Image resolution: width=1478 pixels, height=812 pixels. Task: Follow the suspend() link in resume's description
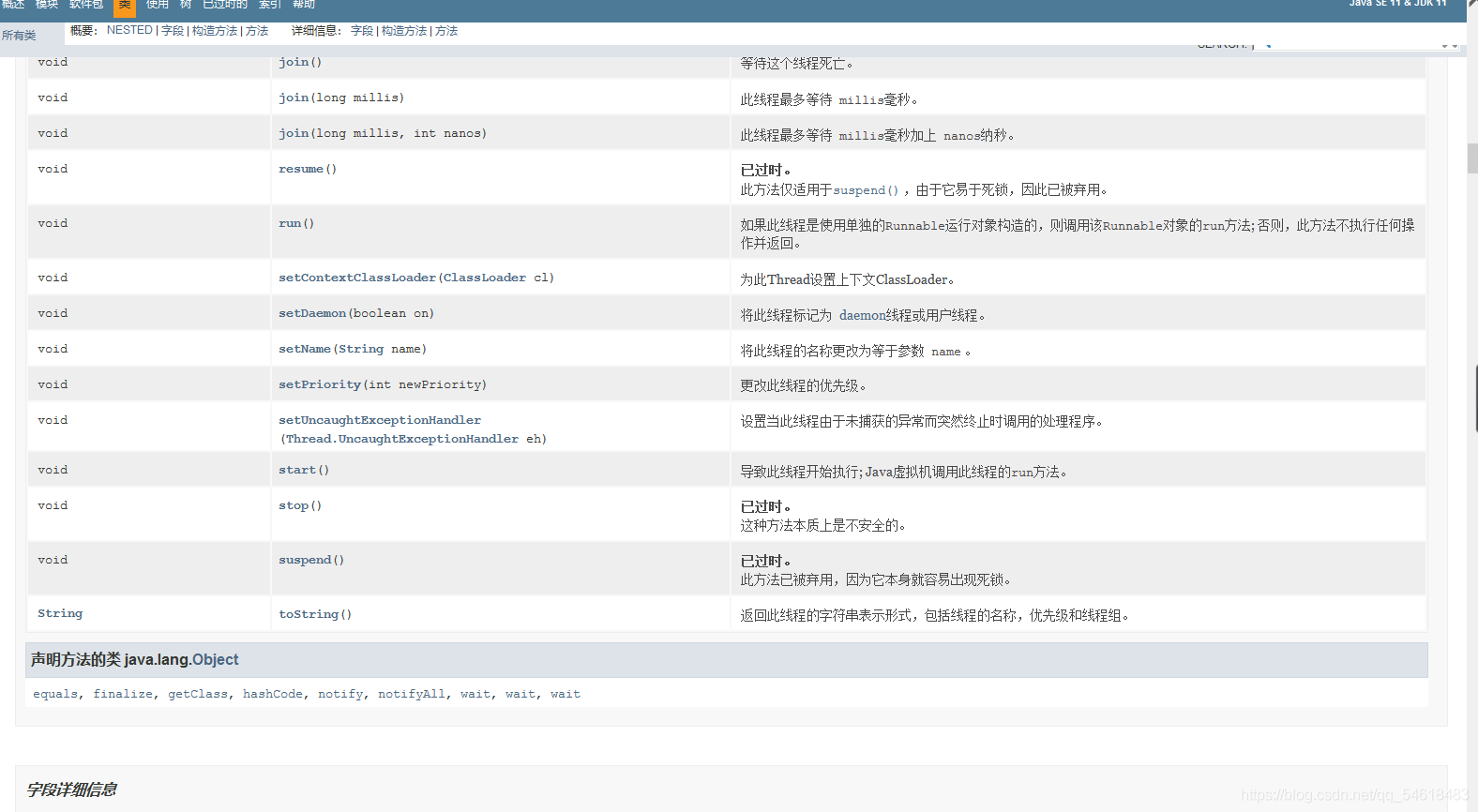[x=866, y=189]
